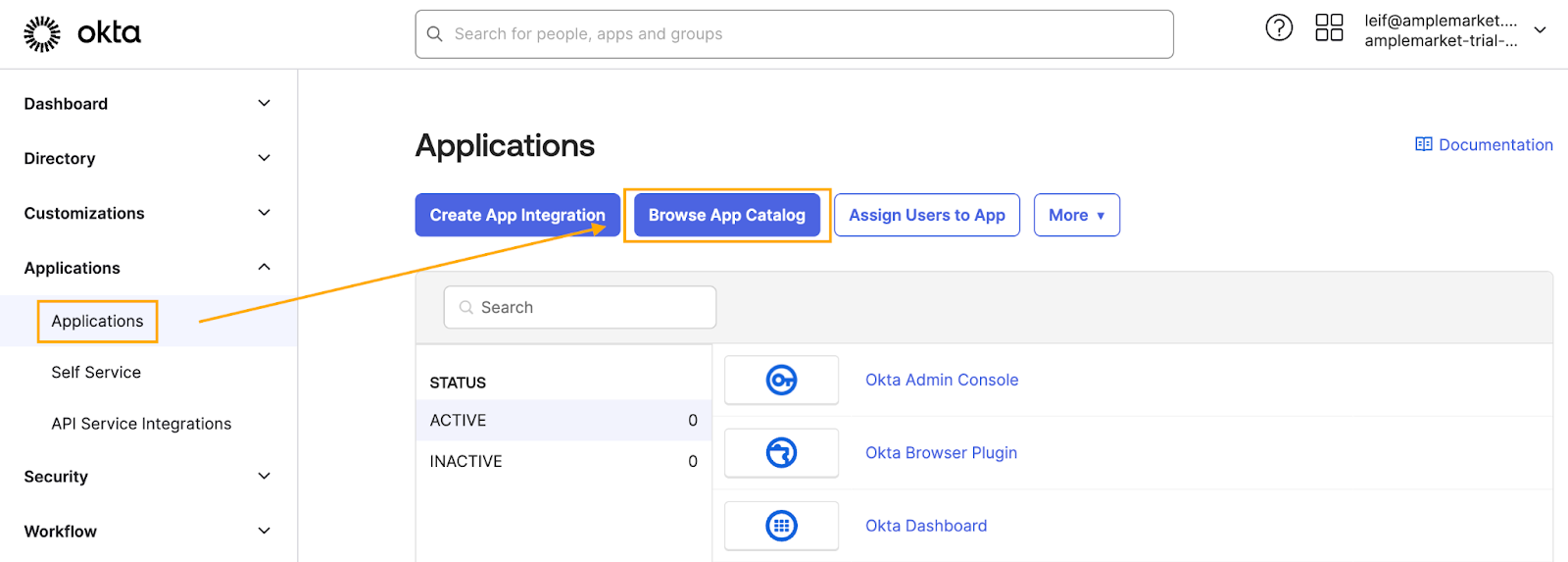
Task: Click the magnifier icon in top search bar
Action: tap(435, 34)
